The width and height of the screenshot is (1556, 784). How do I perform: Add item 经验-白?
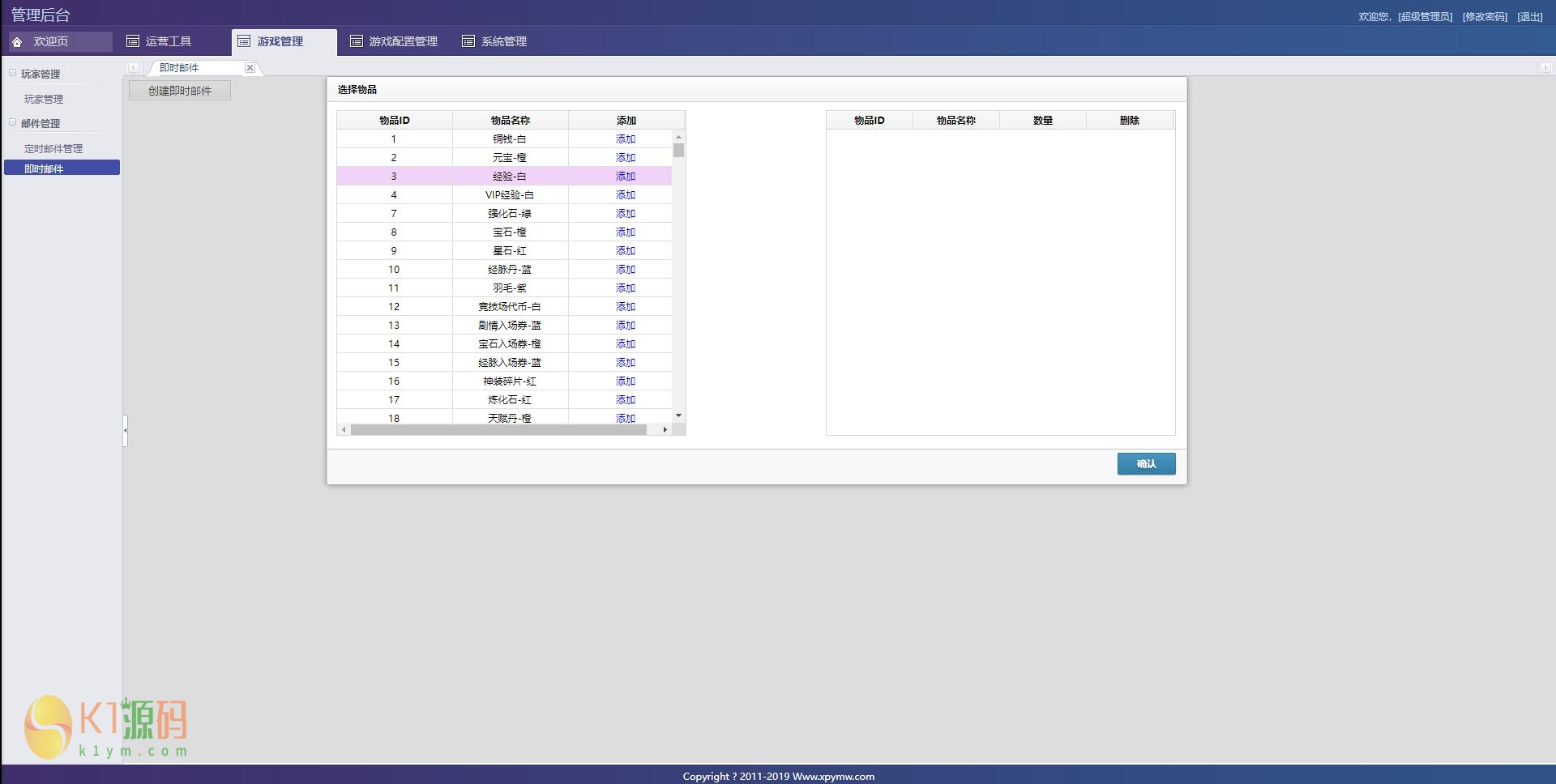pyautogui.click(x=626, y=177)
